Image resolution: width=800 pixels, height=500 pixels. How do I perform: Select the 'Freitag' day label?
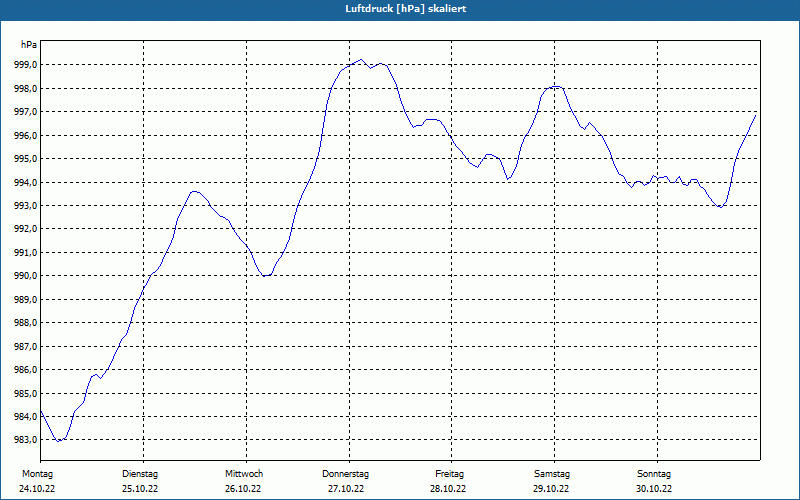[449, 474]
